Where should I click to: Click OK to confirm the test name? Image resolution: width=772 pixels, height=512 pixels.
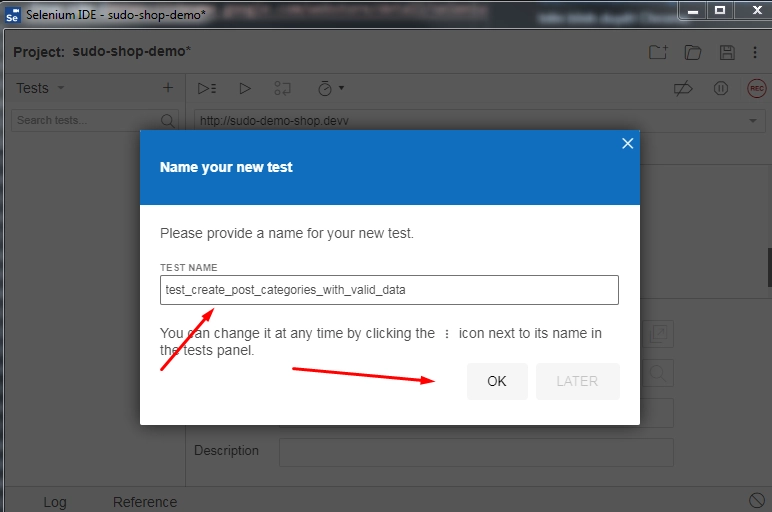pos(497,381)
